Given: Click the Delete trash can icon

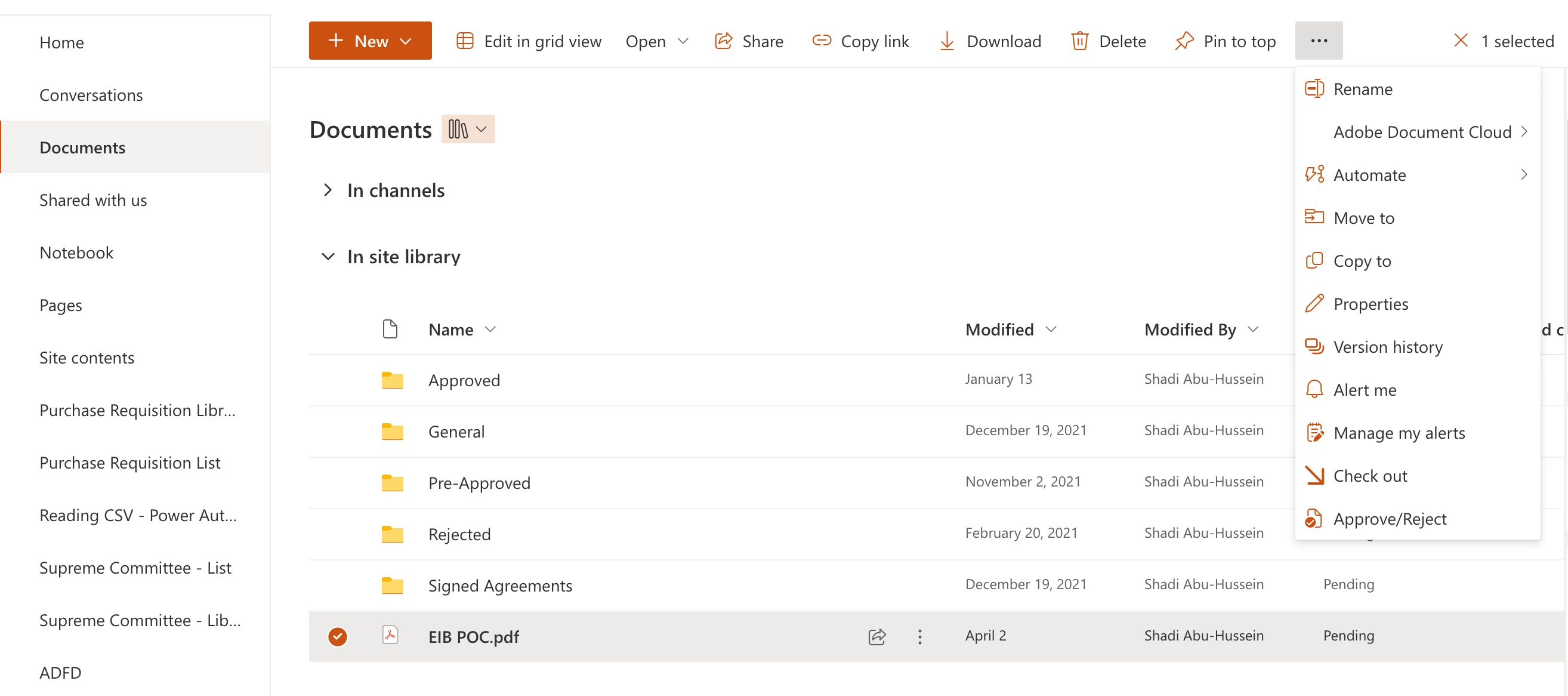Looking at the screenshot, I should pos(1079,41).
